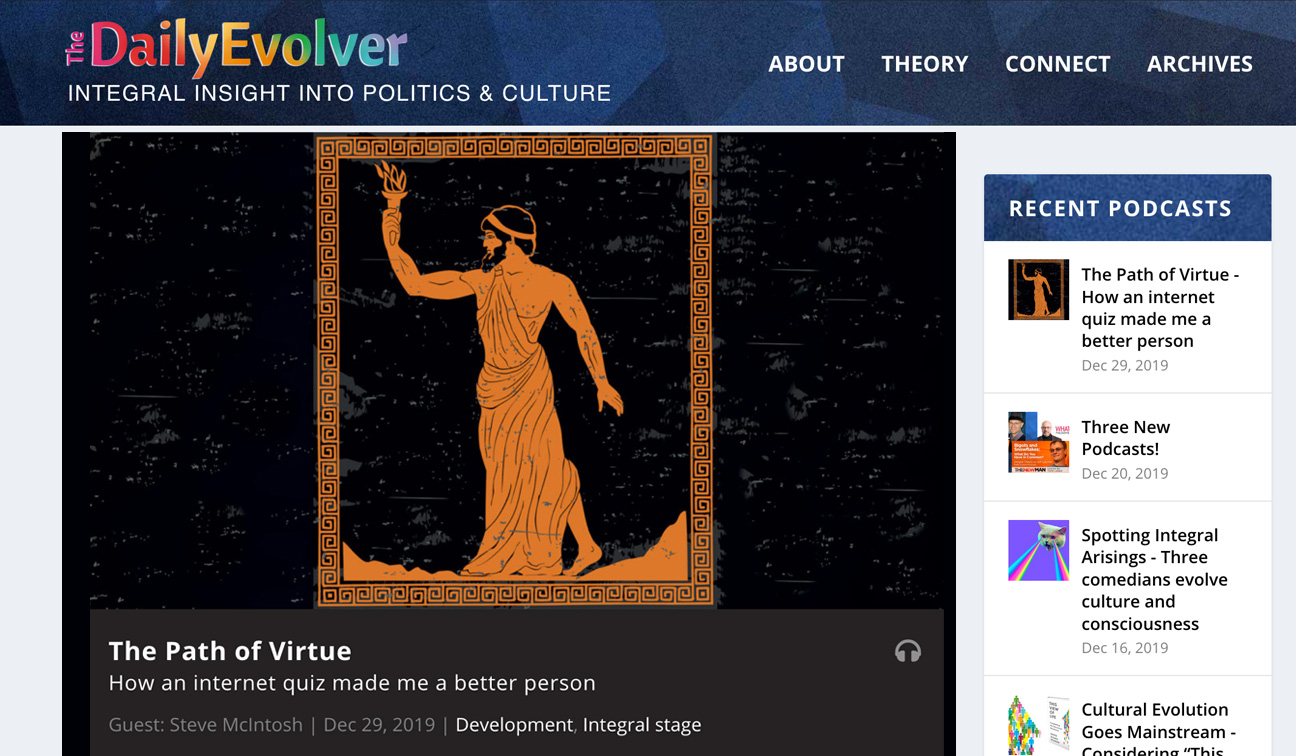
Task: Click the subtitle about internet quiz
Action: click(352, 683)
